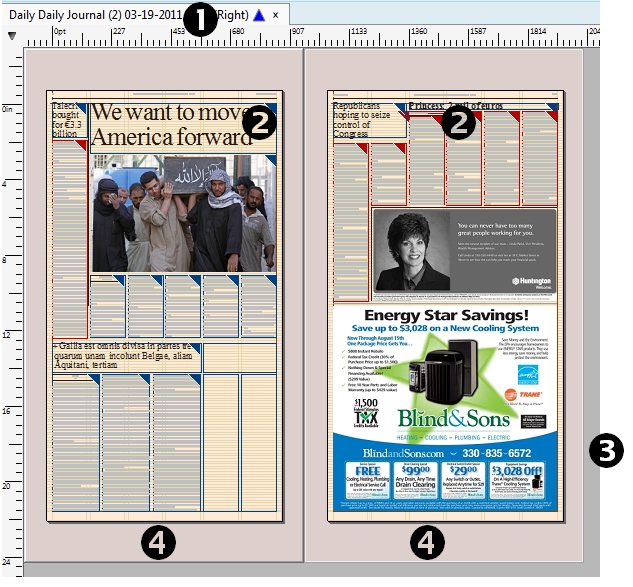Viewport: 633px width, 587px height.
Task: Select the 'bought for €3.3 billion' headline frame
Action: pos(69,120)
